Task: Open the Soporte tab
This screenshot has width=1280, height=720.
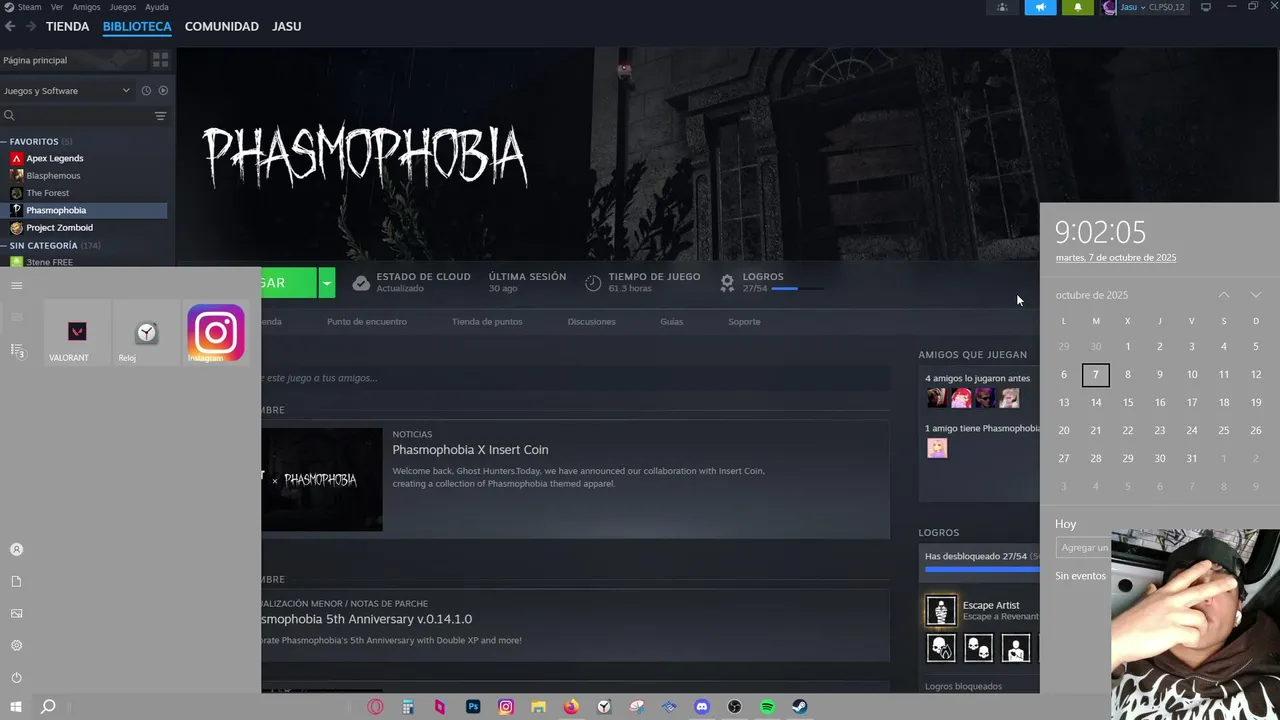Action: (x=744, y=322)
